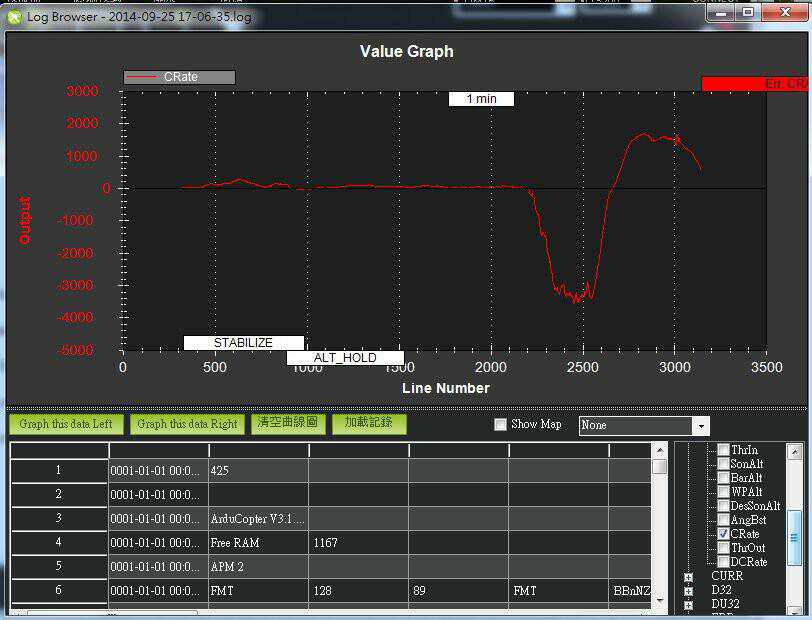Click Graph this data Left button
Viewport: 812px width, 620px height.
[66, 424]
